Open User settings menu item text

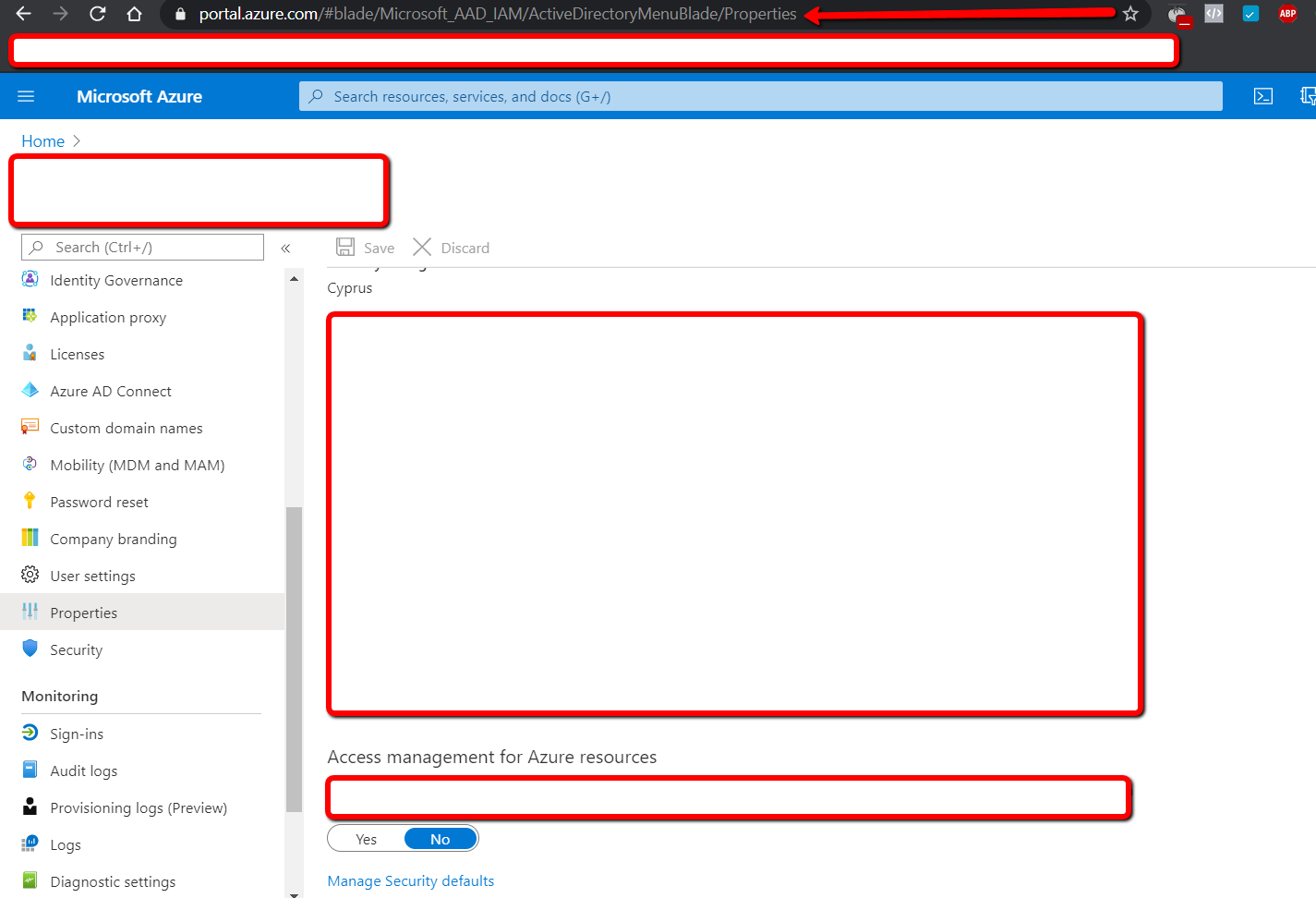click(x=92, y=576)
